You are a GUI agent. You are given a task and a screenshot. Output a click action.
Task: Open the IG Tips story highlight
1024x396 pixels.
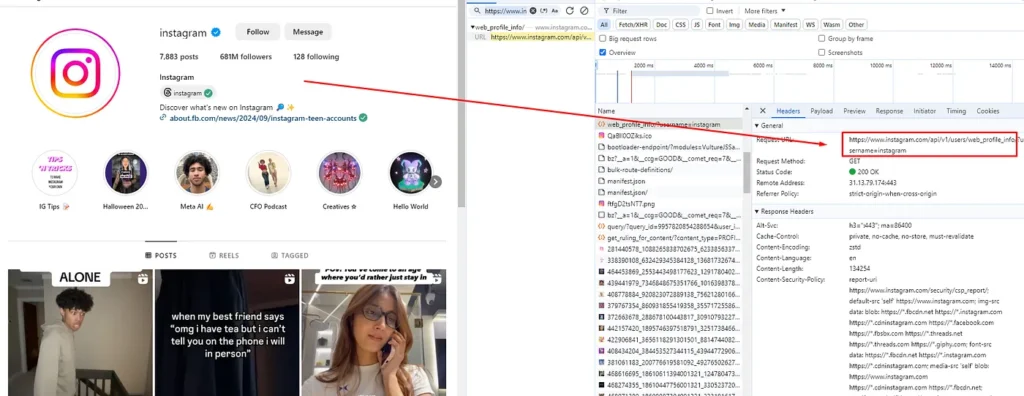55,173
